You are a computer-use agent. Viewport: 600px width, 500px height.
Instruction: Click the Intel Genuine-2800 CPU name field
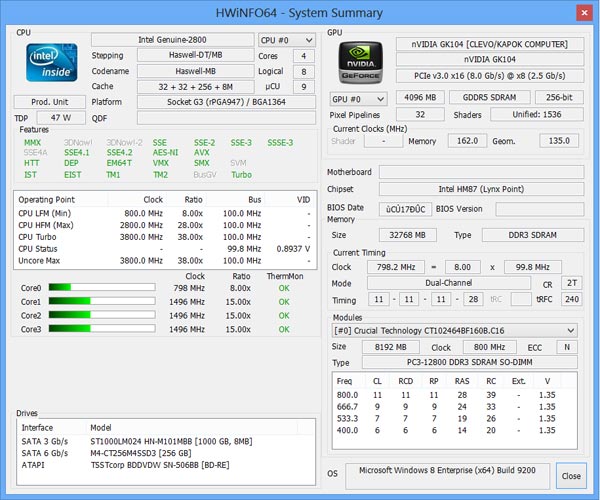(x=173, y=40)
